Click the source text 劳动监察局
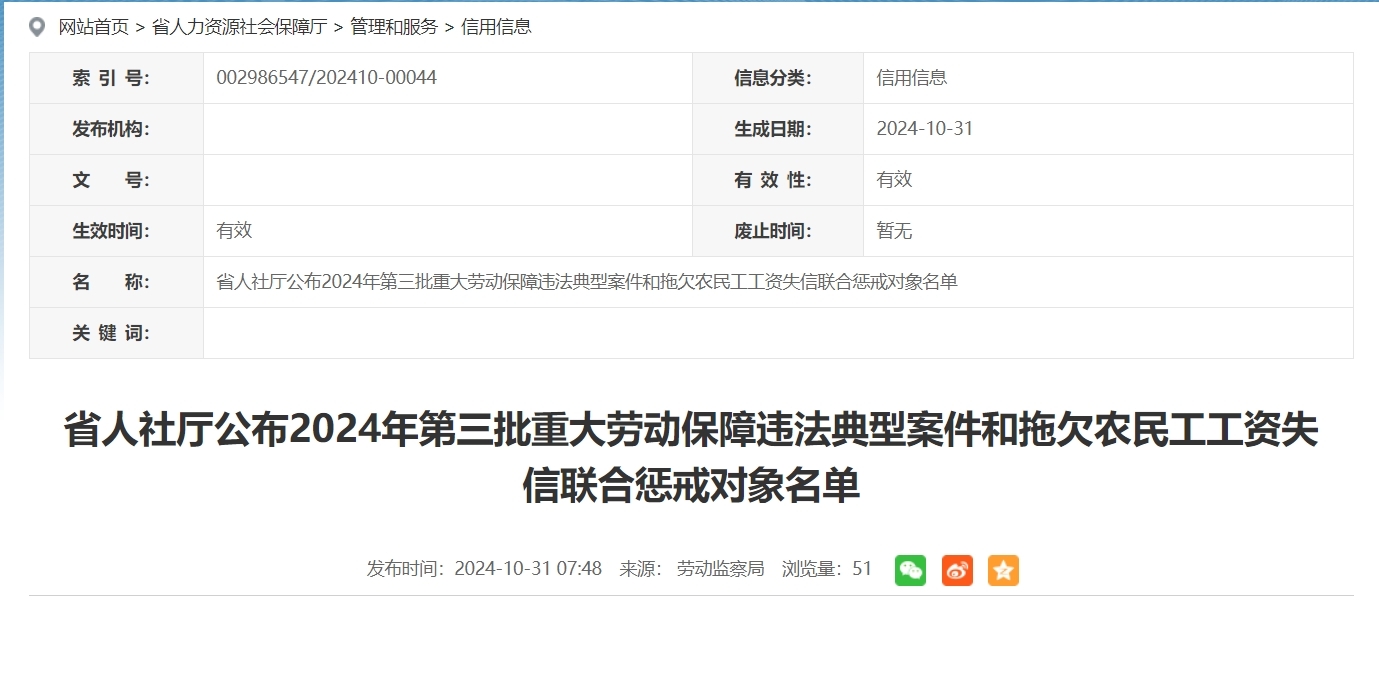Screen dimensions: 1379x695 (720, 569)
